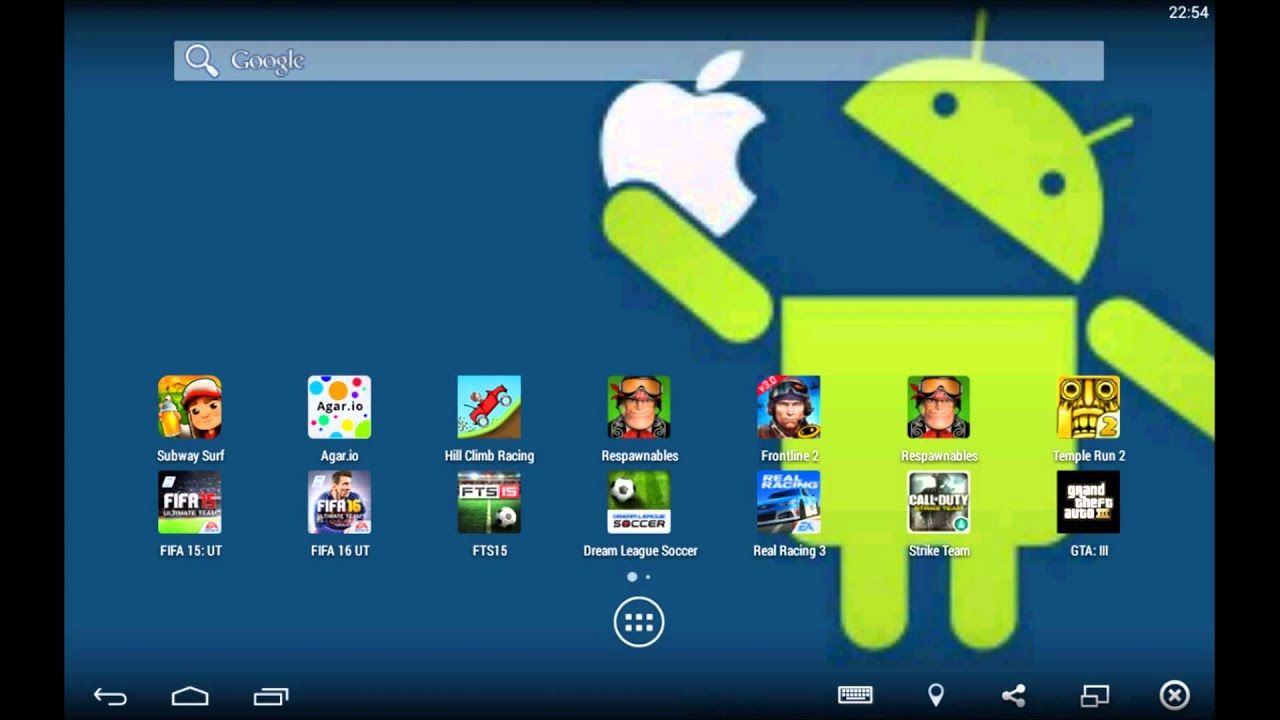
Task: Toggle the fullscreen window icon
Action: pos(1095,695)
